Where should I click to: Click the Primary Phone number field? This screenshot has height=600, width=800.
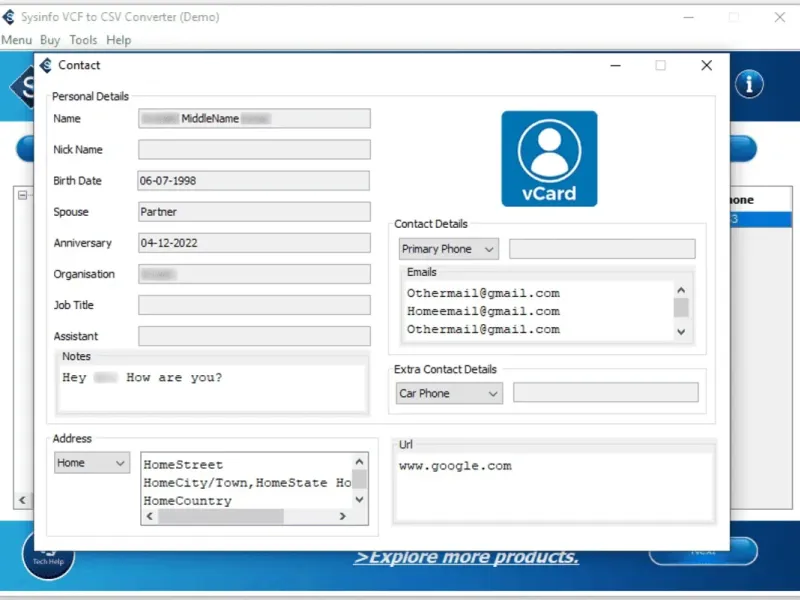(602, 249)
